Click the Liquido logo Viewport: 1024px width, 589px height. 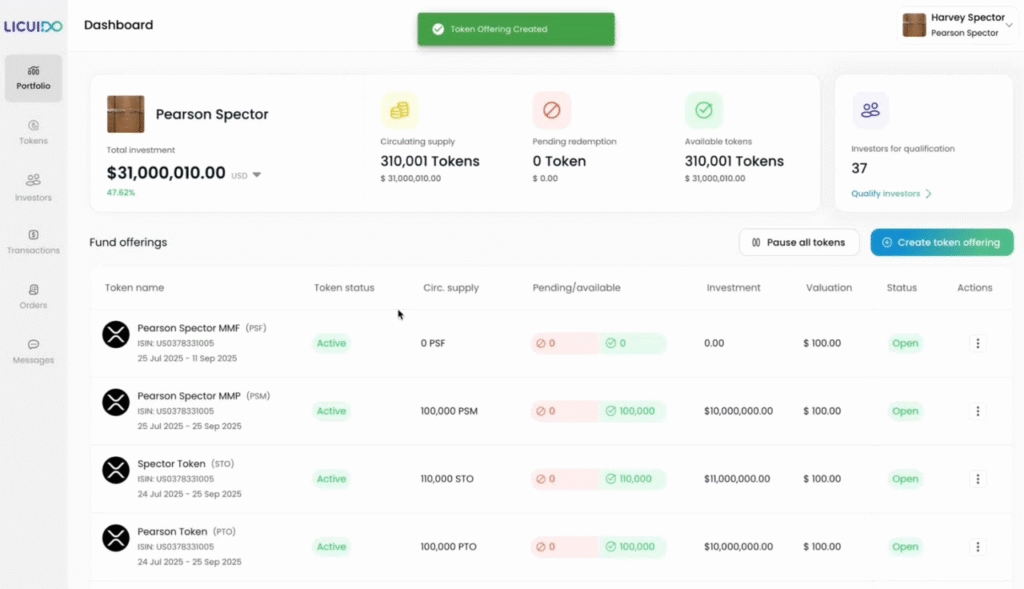[33, 25]
